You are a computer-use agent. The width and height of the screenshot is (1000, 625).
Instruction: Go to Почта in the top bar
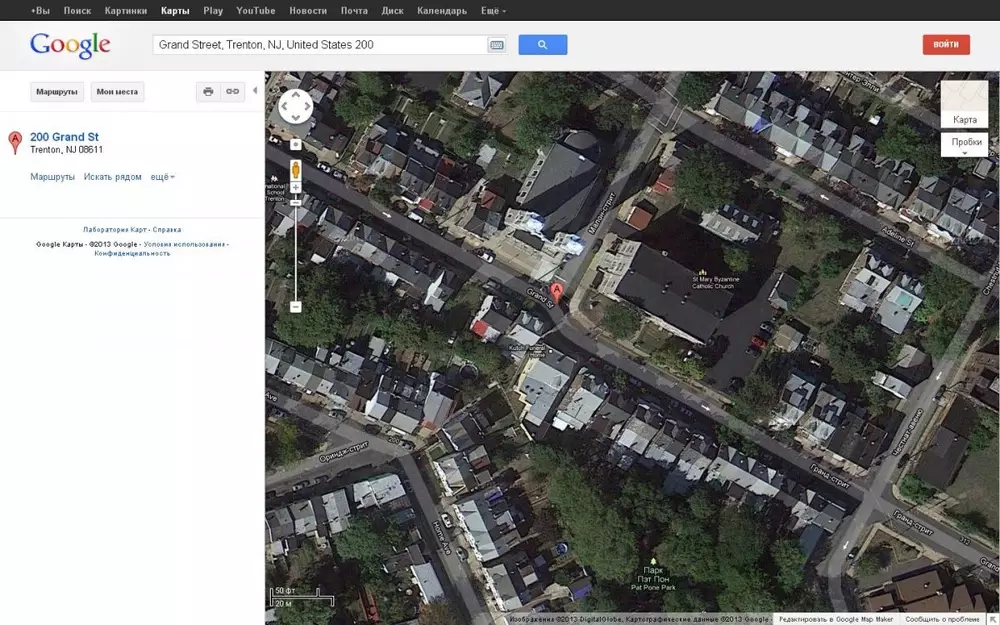[x=354, y=11]
